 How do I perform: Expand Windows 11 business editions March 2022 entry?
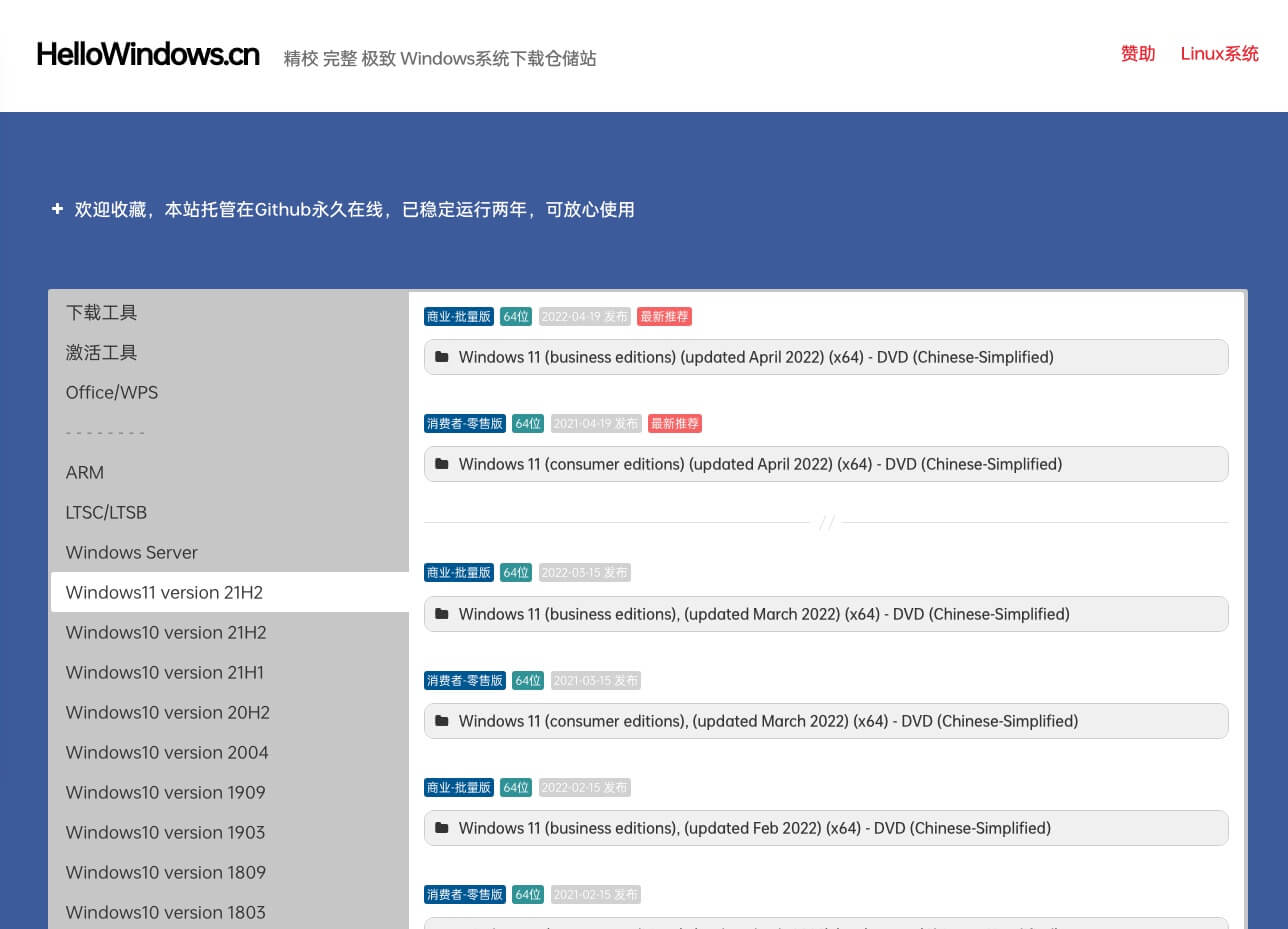[x=826, y=614]
